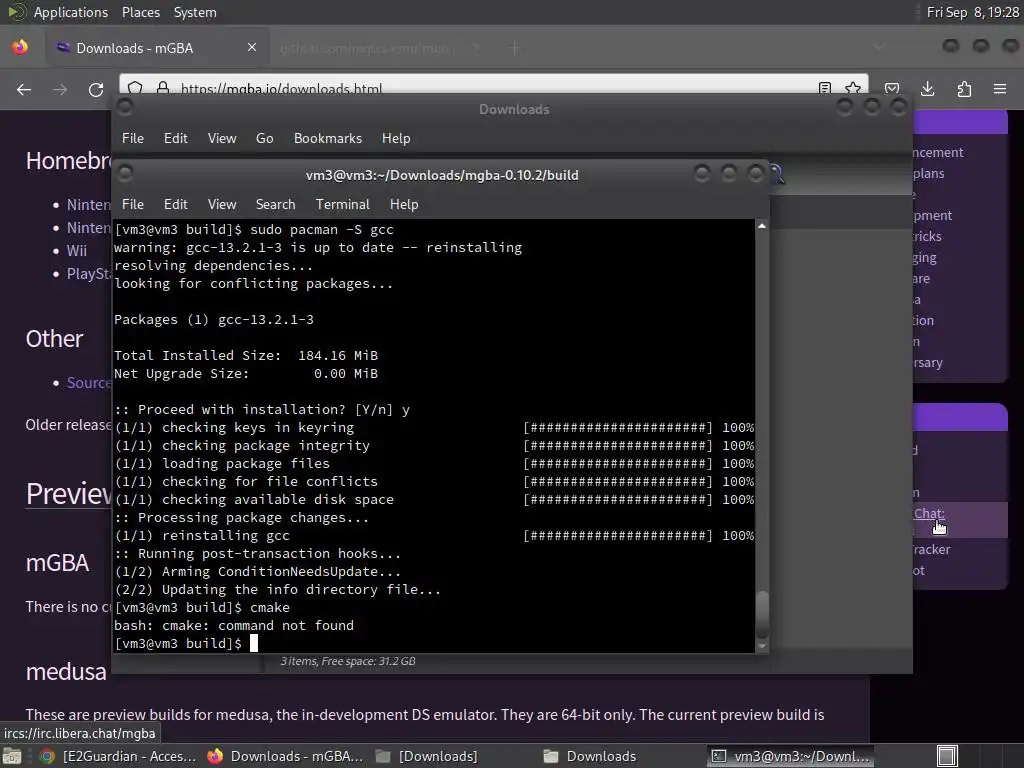Open Go menu in Downloads file manager
Screen dimensions: 1024x768
pos(264,138)
